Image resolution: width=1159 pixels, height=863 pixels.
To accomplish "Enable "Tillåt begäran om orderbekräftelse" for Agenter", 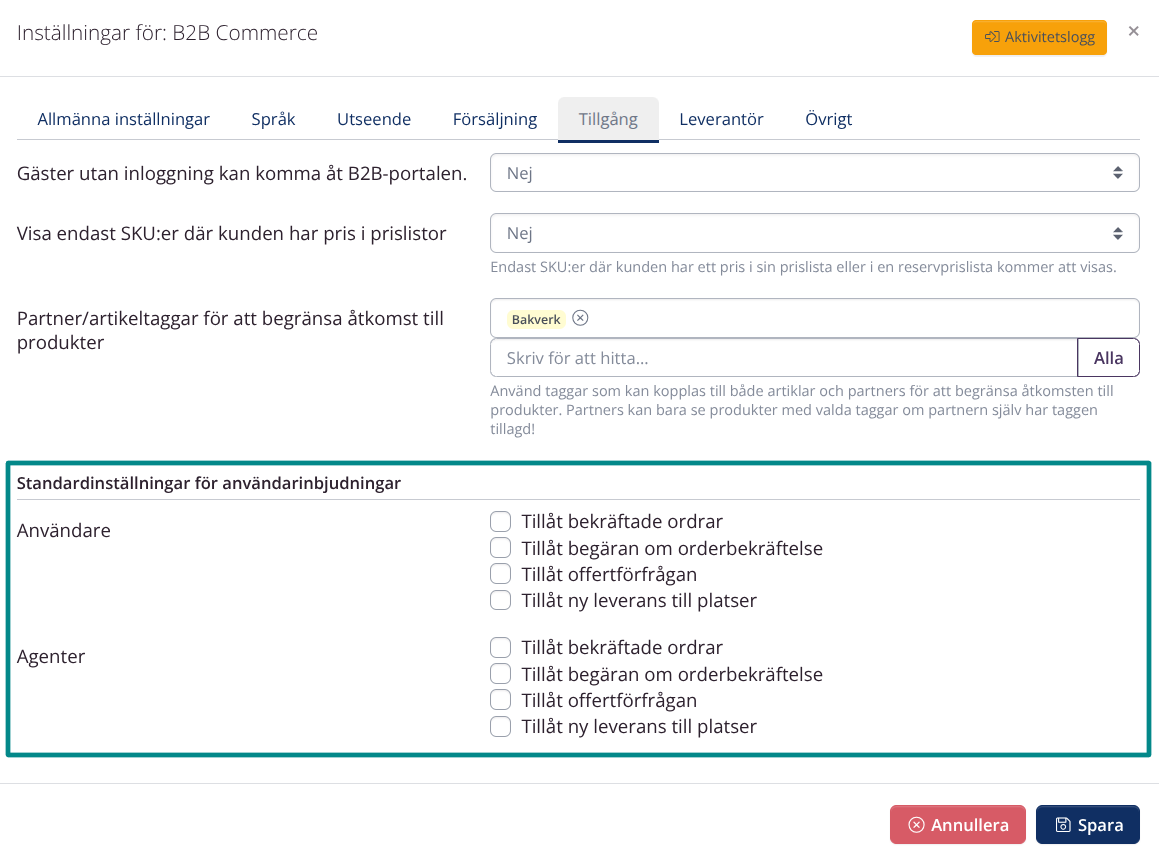I will pyautogui.click(x=500, y=673).
